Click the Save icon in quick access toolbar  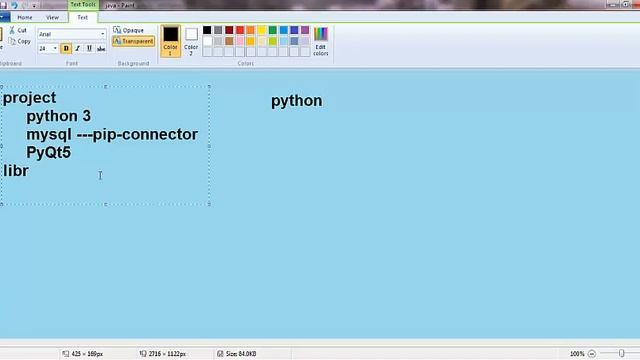pyautogui.click(x=3, y=5)
